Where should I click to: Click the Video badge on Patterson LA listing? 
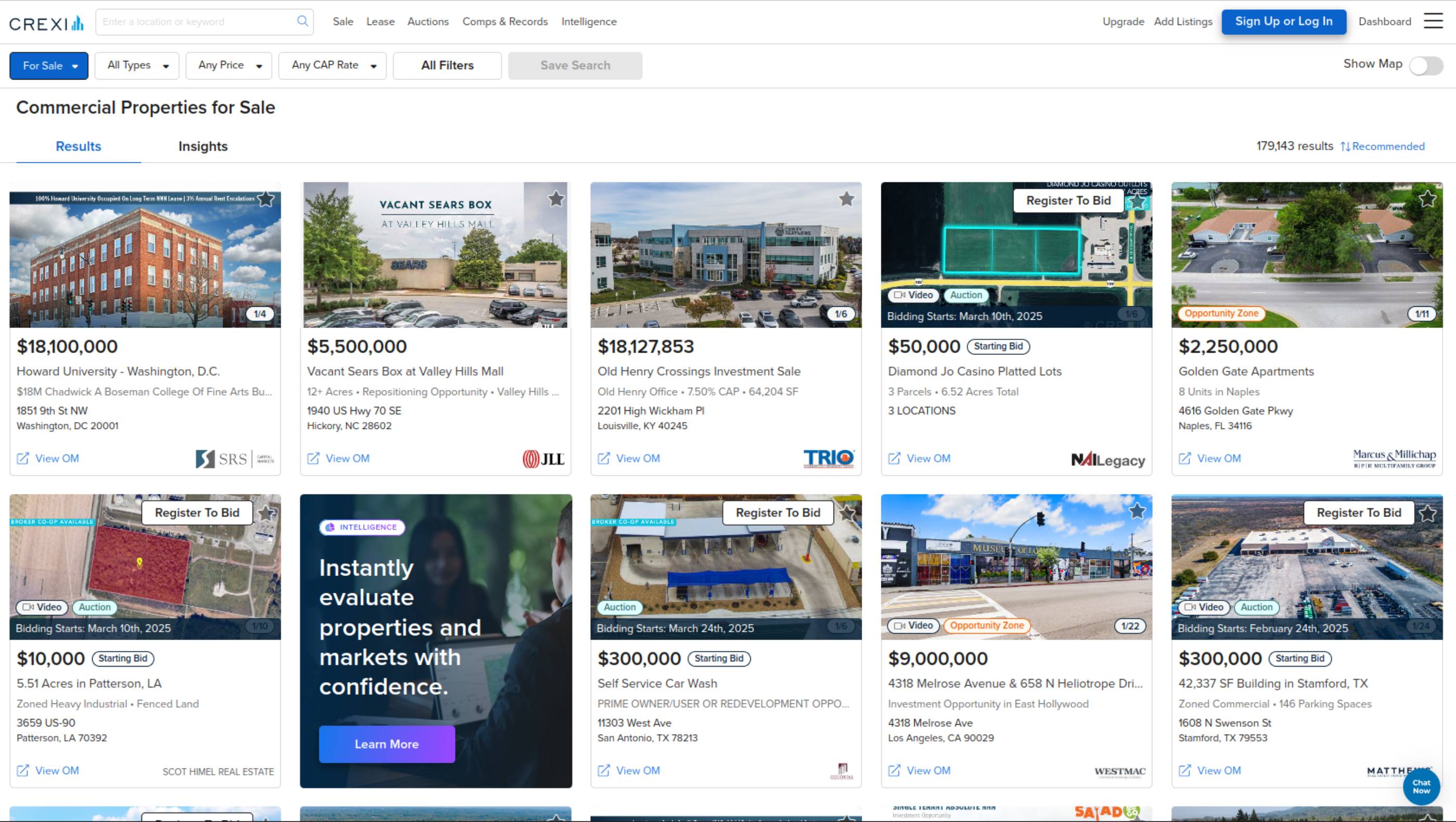pos(43,607)
